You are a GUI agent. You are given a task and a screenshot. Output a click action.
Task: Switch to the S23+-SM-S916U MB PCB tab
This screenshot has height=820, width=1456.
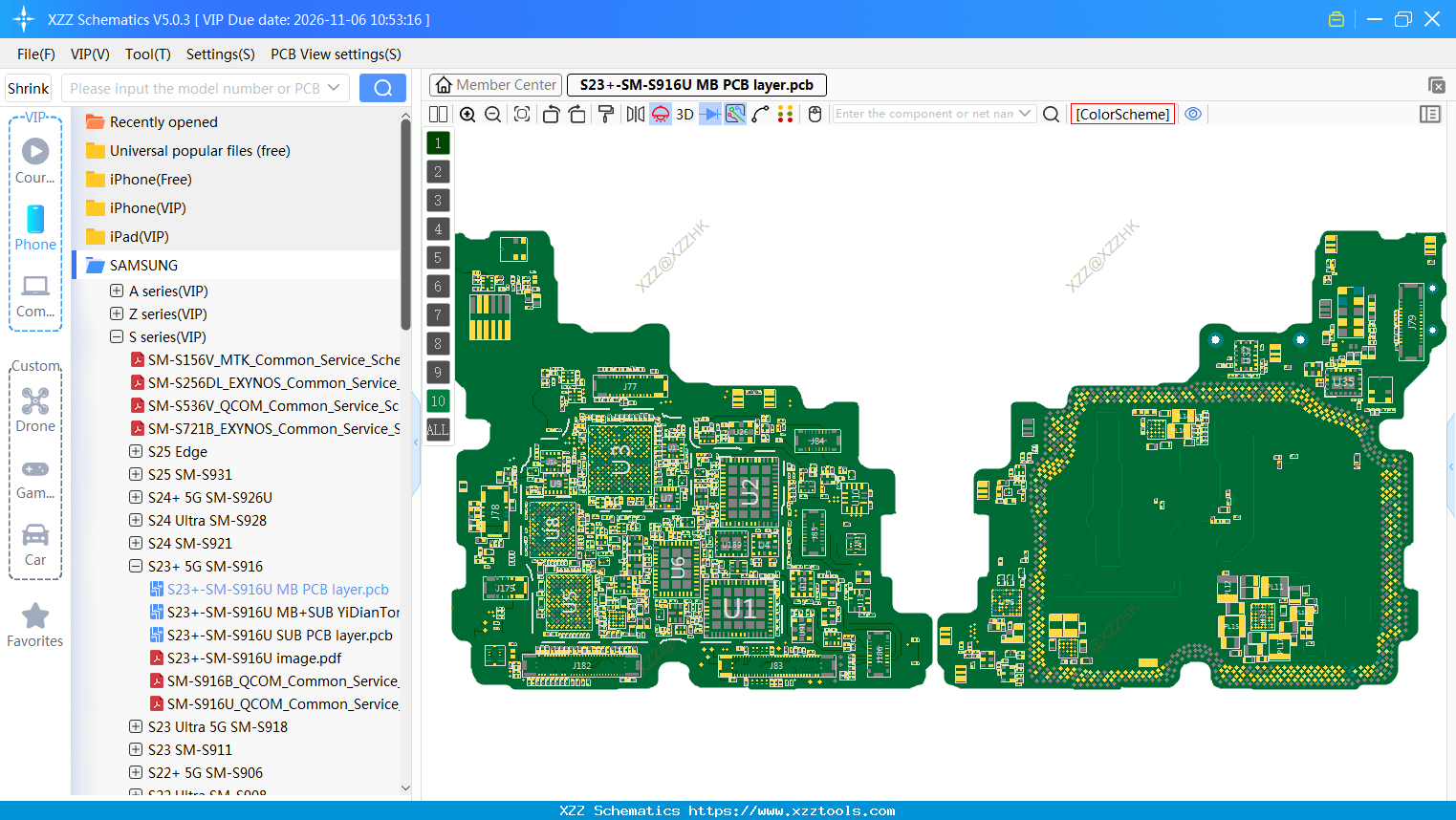696,85
